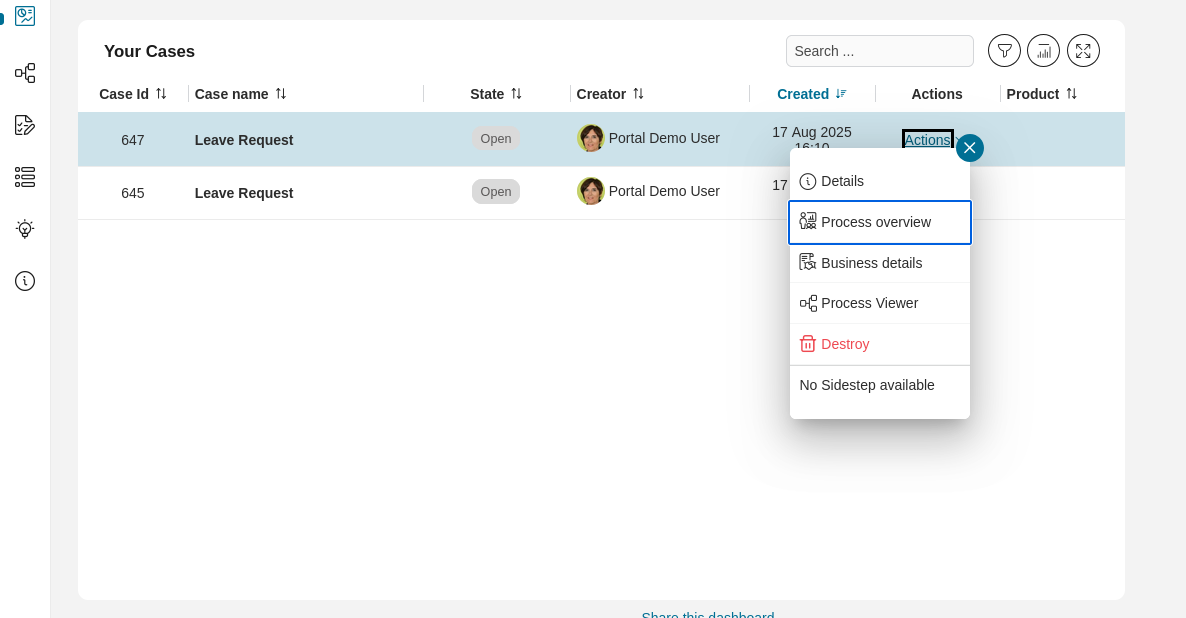Image resolution: width=1186 pixels, height=618 pixels.
Task: Choose Business details in the actions menu
Action: (872, 262)
